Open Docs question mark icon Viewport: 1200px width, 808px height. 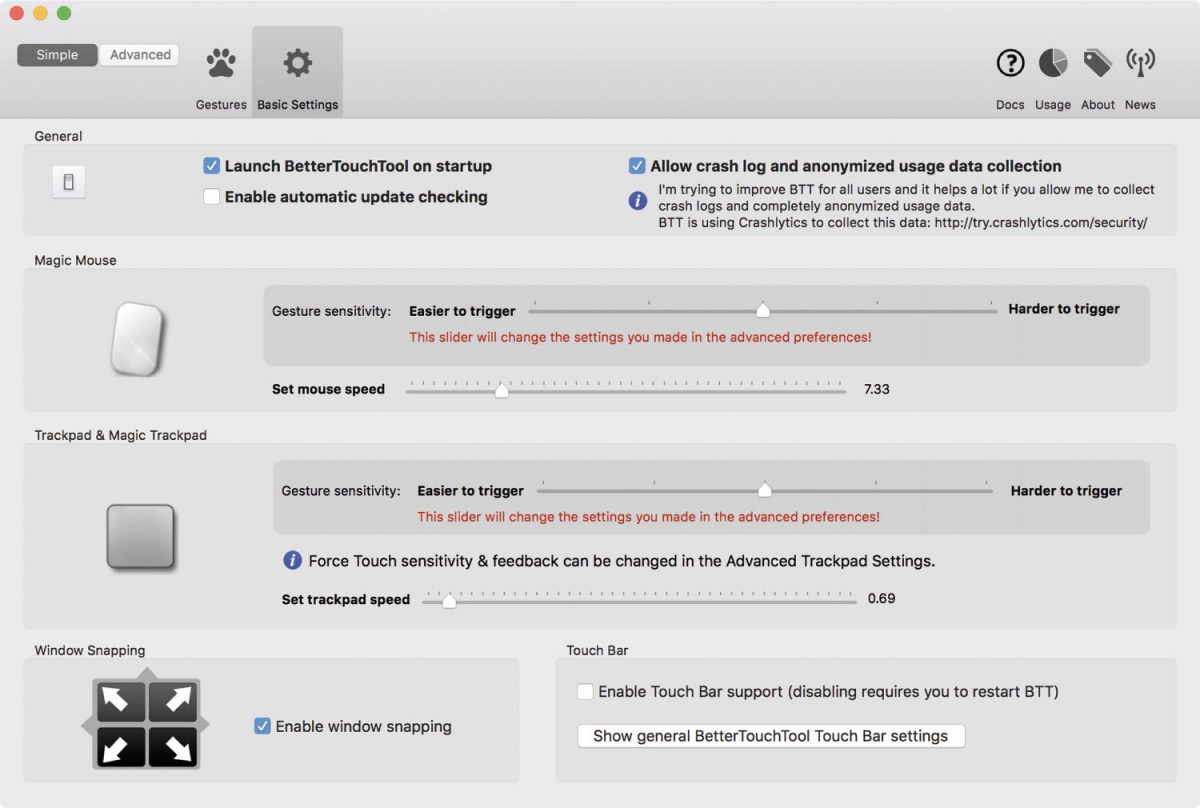click(x=1010, y=63)
